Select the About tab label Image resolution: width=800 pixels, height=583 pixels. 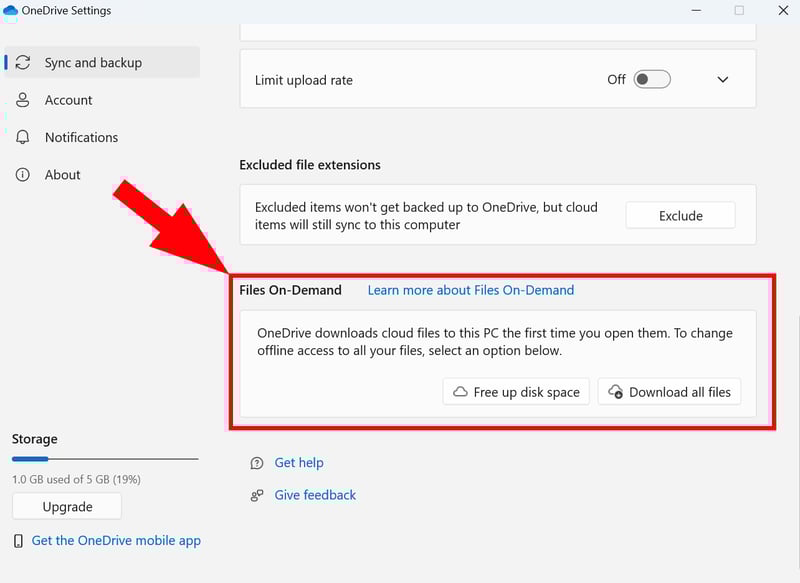(62, 175)
